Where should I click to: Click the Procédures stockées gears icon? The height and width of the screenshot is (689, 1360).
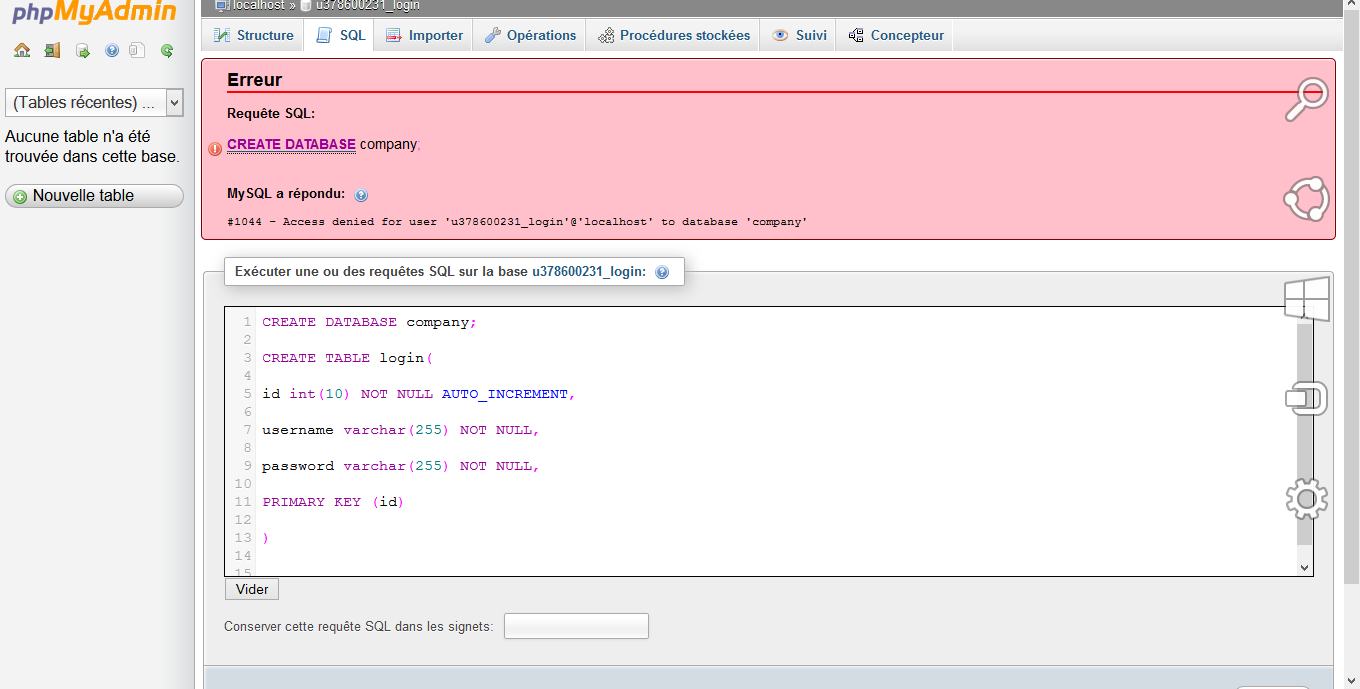click(606, 35)
